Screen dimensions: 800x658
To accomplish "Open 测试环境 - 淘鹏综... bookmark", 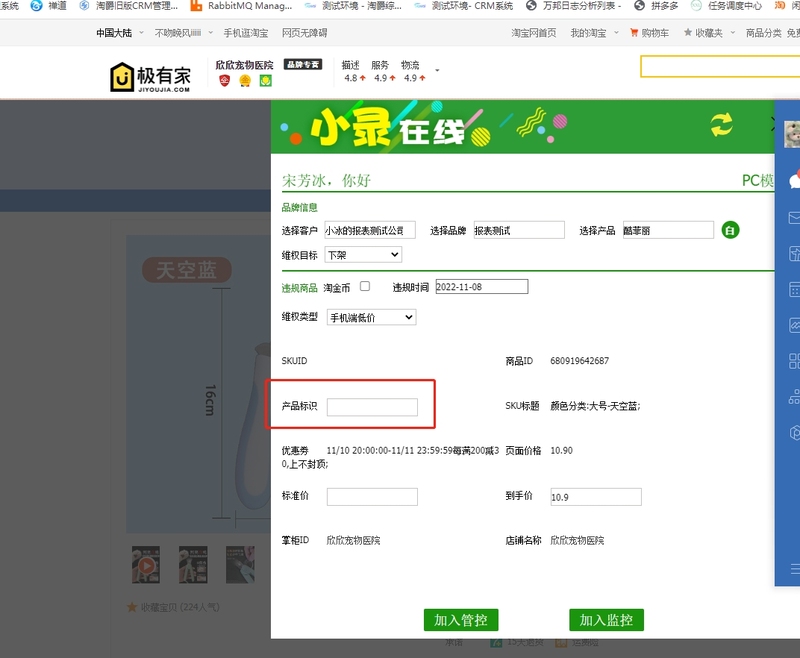I will coord(353,6).
